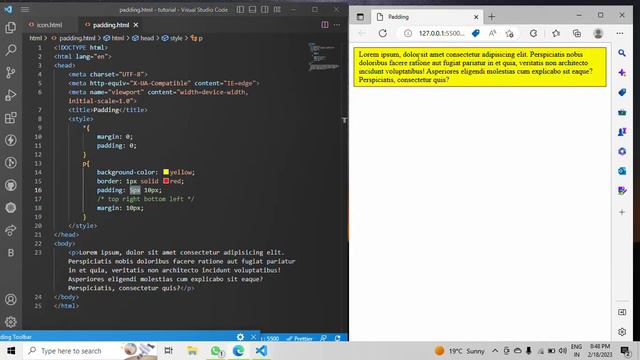Click the Port 5500 status bar item
This screenshot has width=640, height=360.
click(270, 338)
